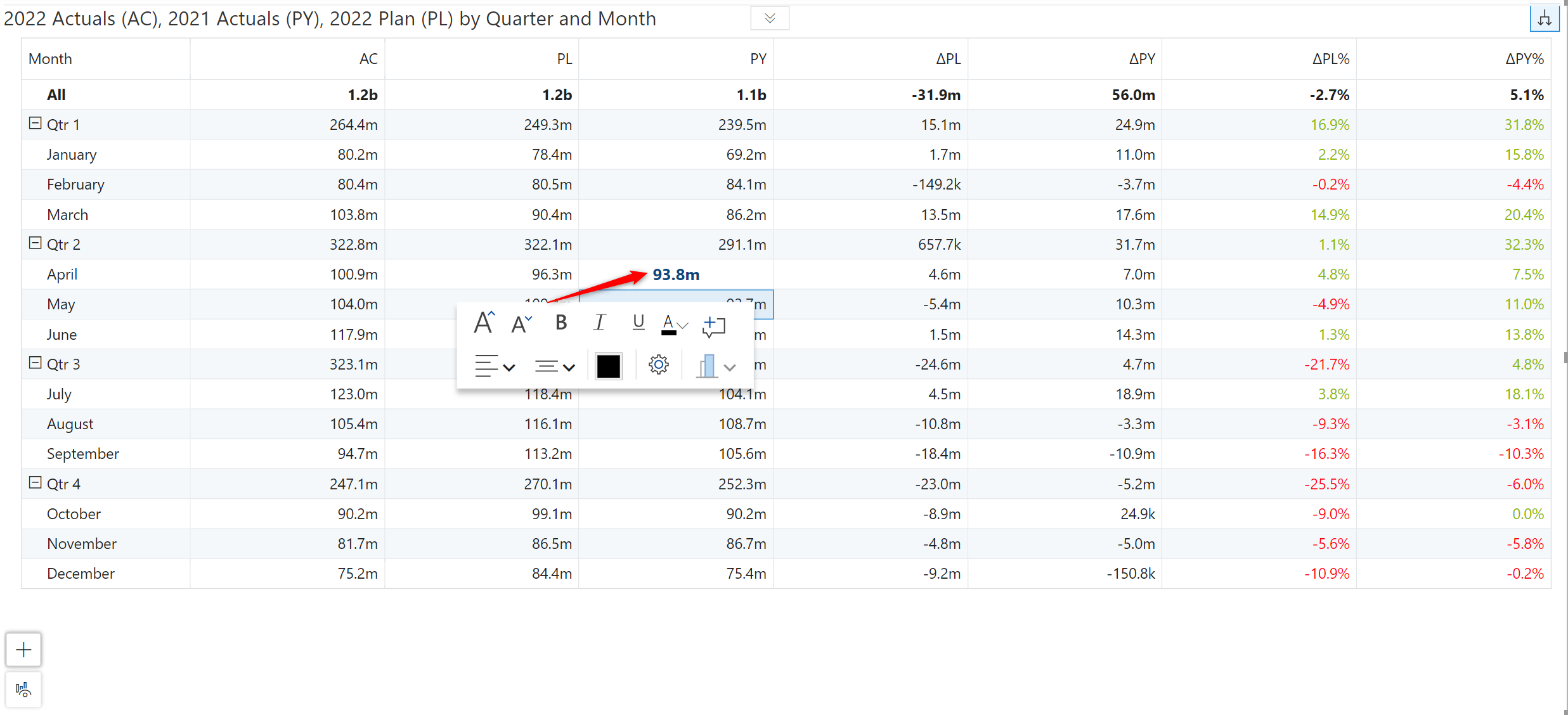This screenshot has width=1568, height=715.
Task: Click the export icon top right
Action: (x=1545, y=18)
